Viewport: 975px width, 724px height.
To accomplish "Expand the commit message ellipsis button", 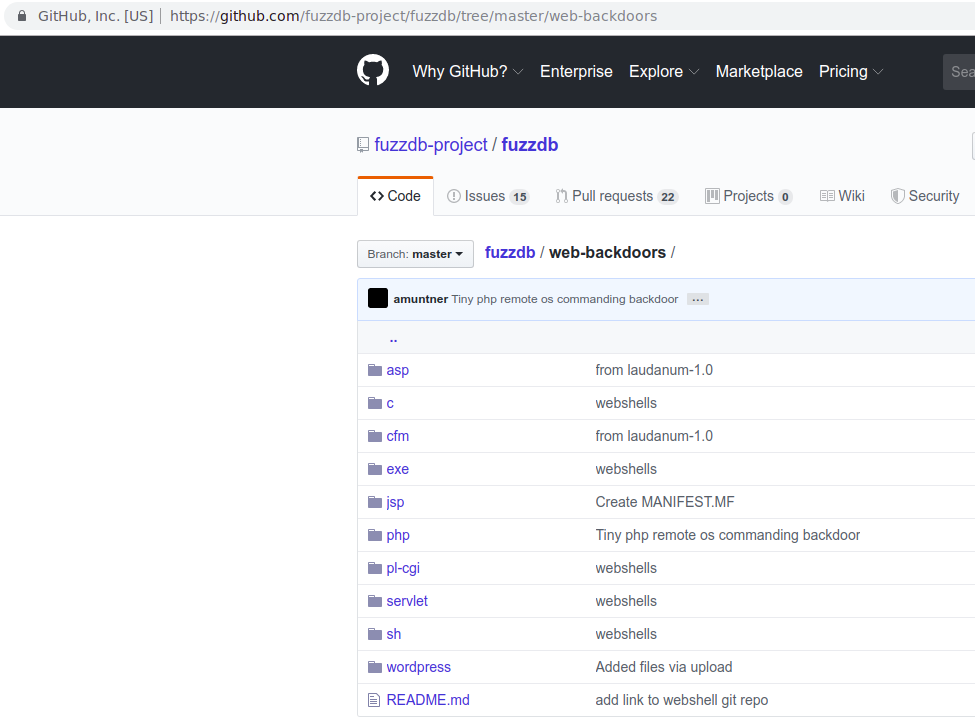I will (697, 299).
